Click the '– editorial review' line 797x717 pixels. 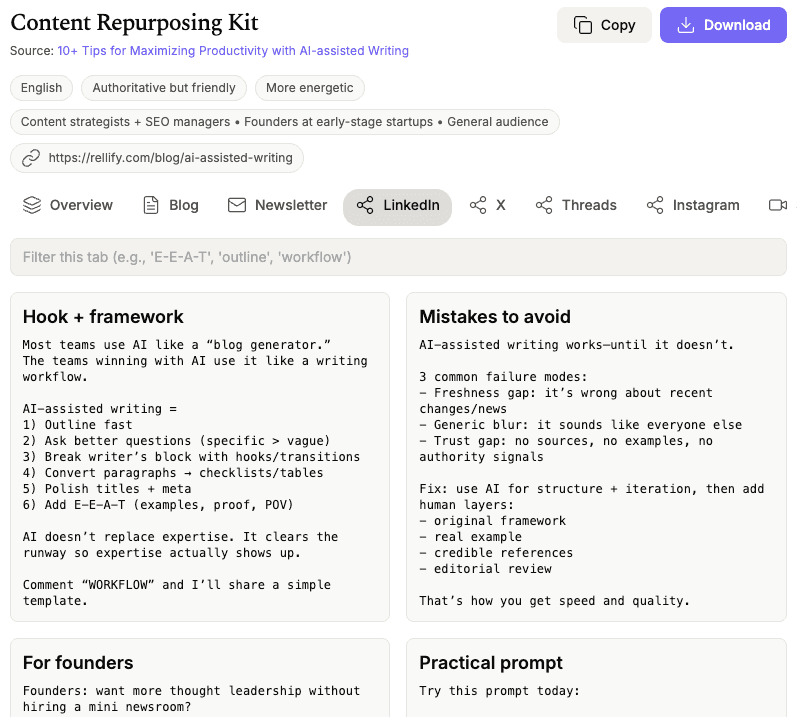coord(485,569)
